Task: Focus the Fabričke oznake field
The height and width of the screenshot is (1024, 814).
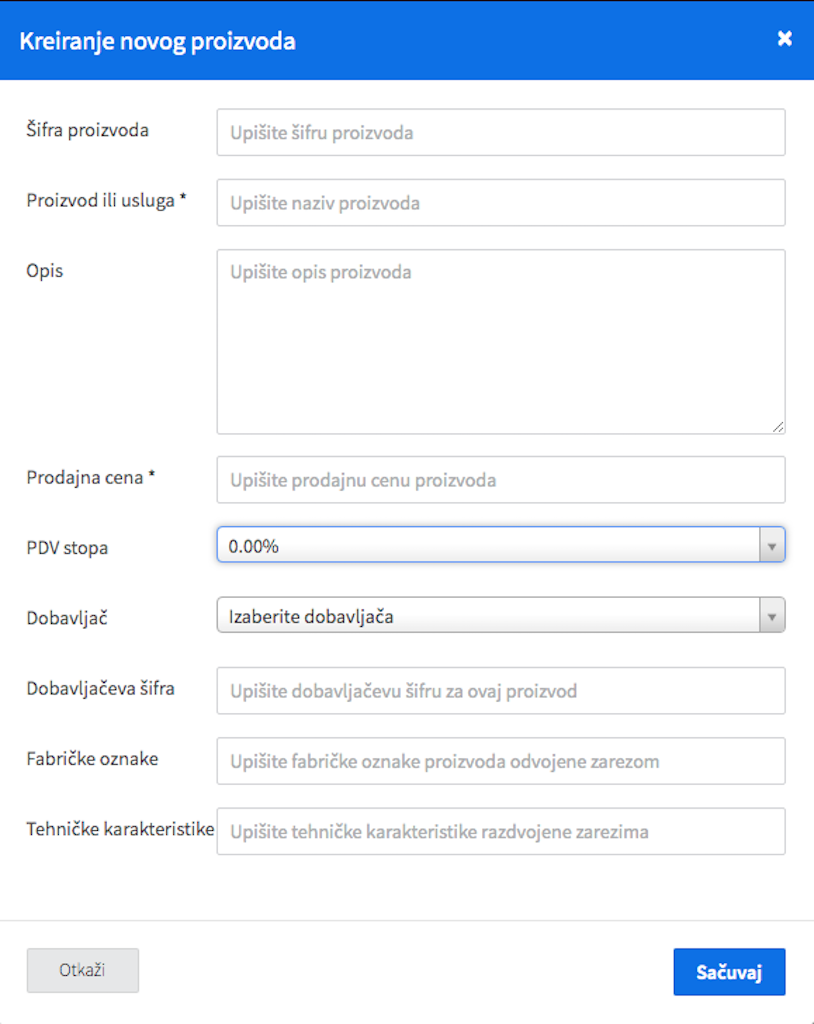Action: tap(500, 761)
